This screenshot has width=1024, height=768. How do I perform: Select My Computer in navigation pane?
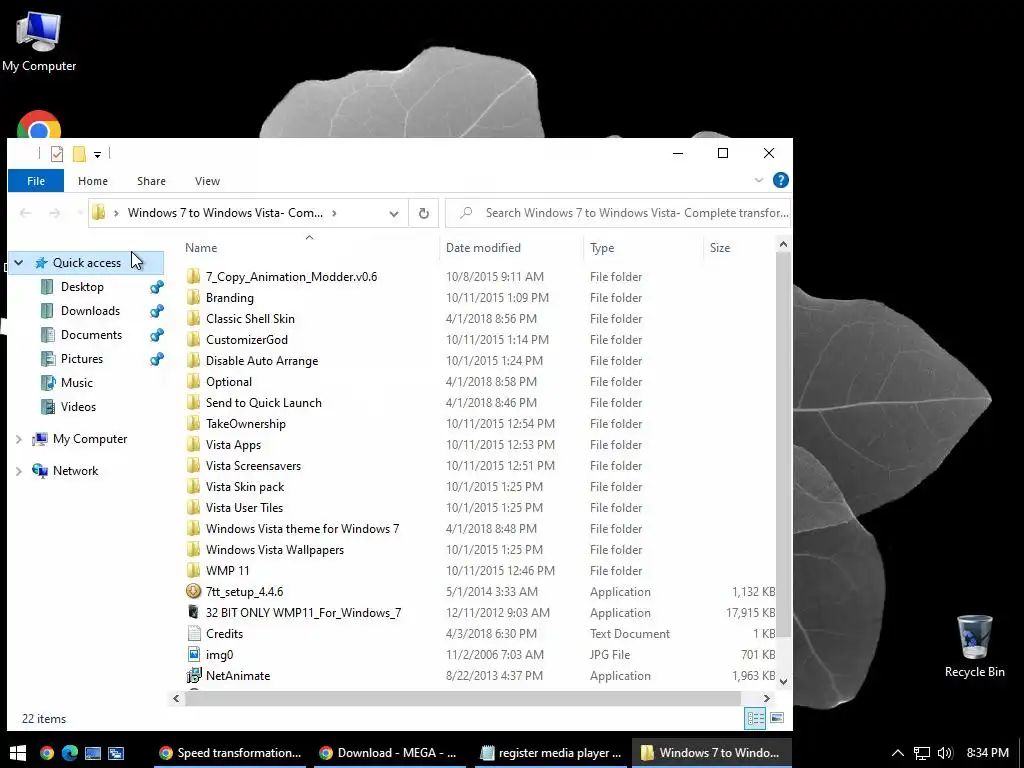click(x=90, y=439)
